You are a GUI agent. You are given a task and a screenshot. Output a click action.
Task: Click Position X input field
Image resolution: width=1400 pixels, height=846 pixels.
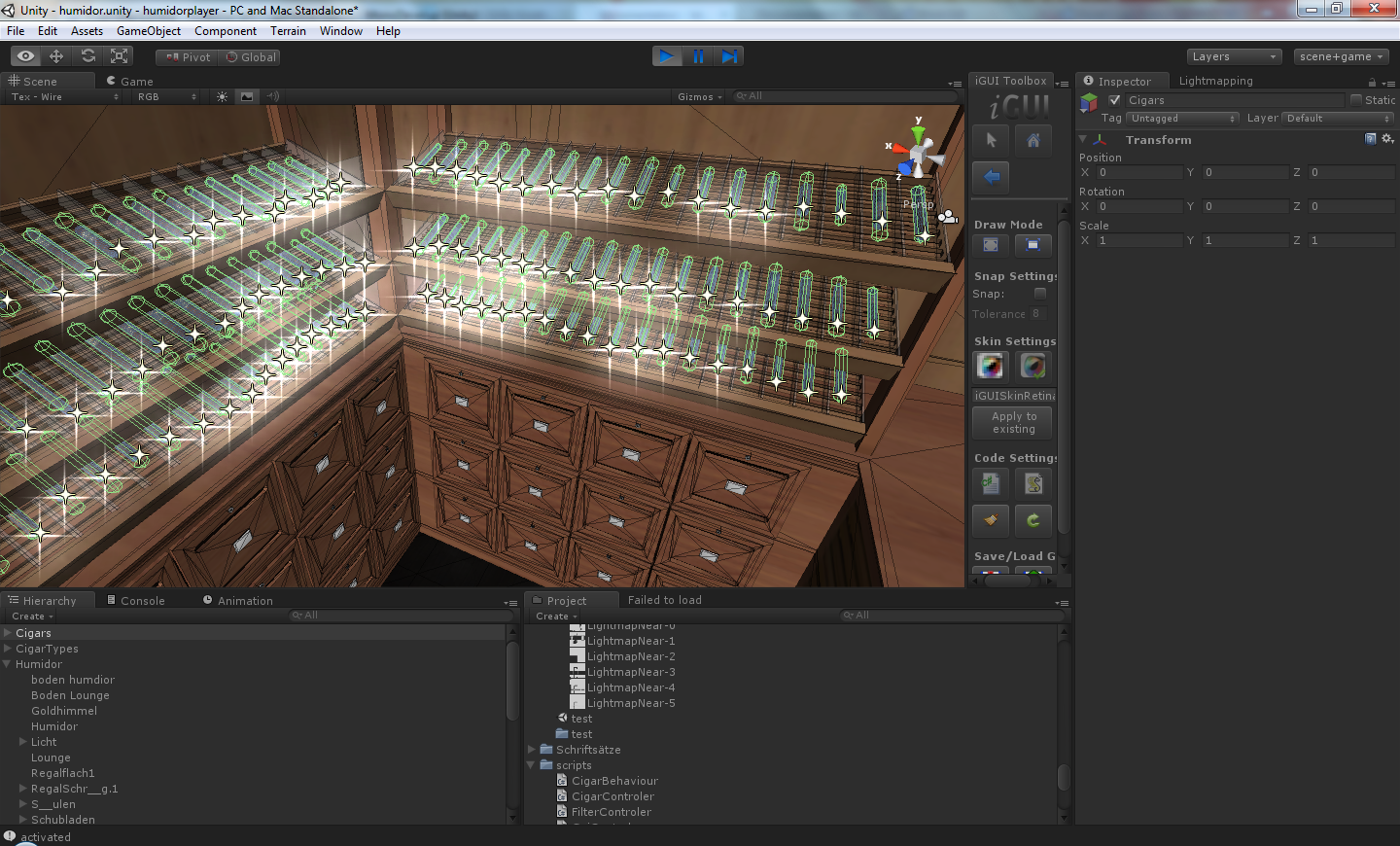[1138, 172]
